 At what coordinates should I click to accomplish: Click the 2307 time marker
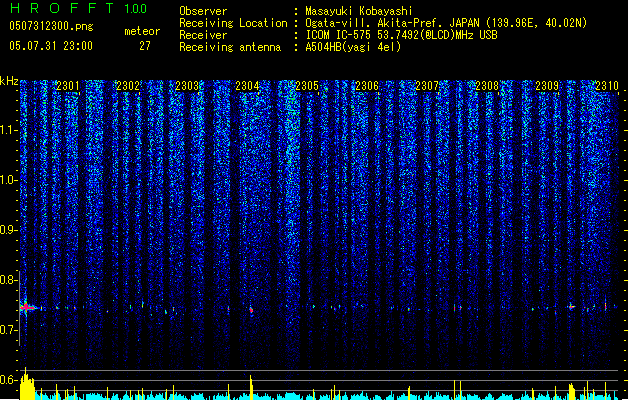427,86
